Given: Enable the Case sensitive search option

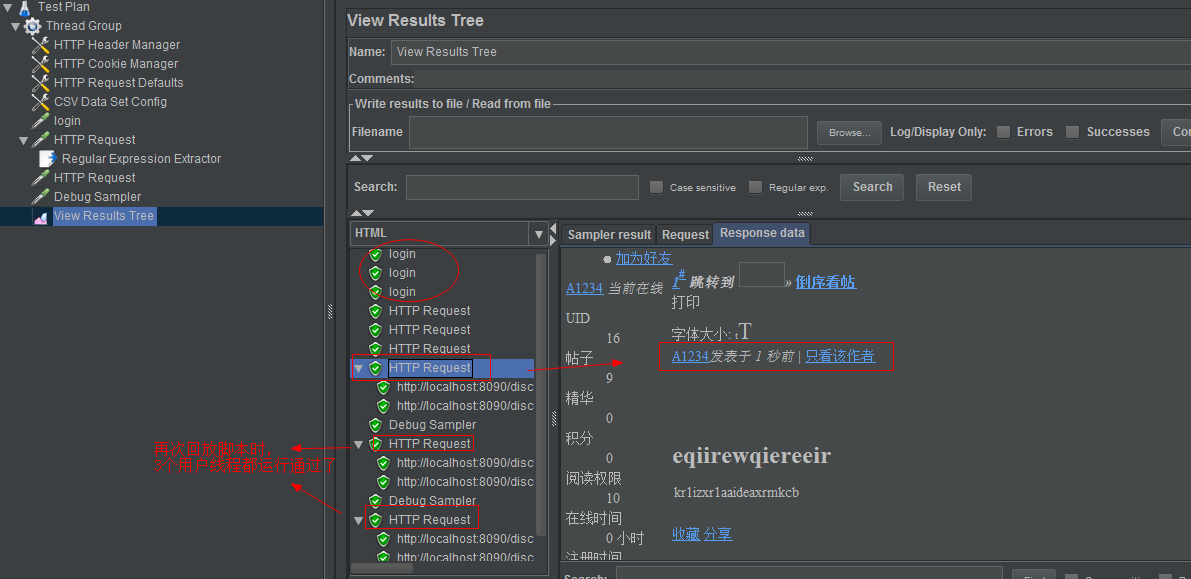Looking at the screenshot, I should point(656,187).
